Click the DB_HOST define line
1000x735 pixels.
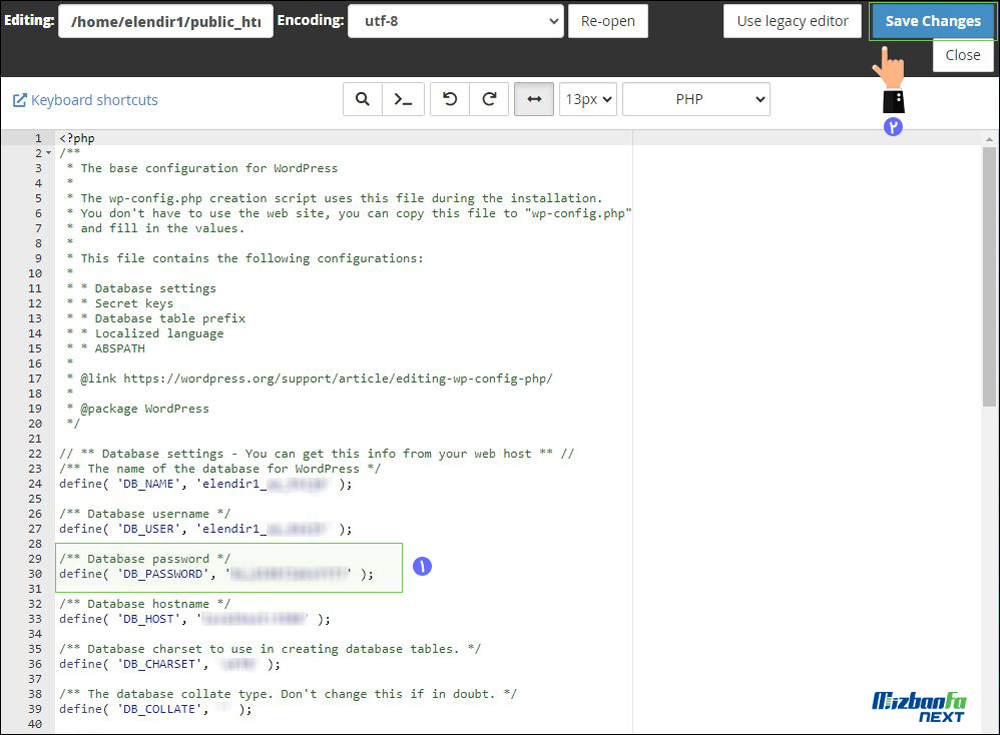195,619
